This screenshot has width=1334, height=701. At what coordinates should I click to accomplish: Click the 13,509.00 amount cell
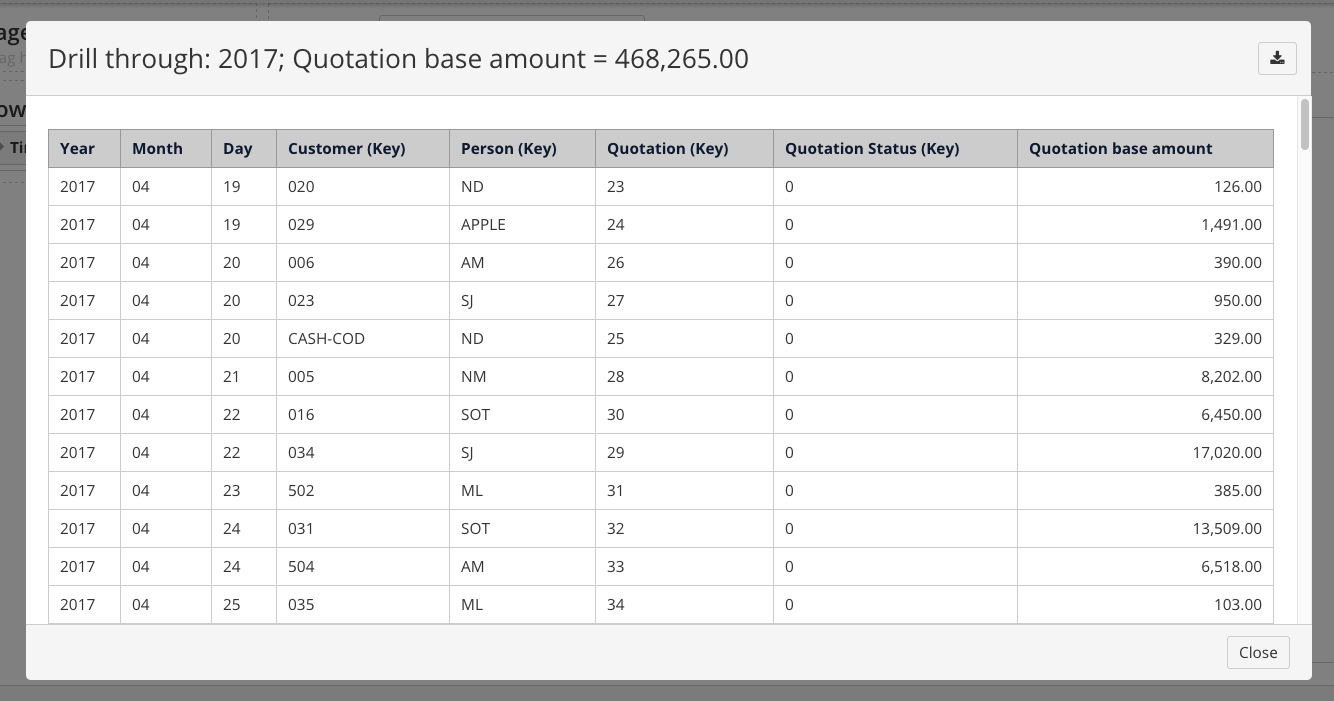(1226, 528)
